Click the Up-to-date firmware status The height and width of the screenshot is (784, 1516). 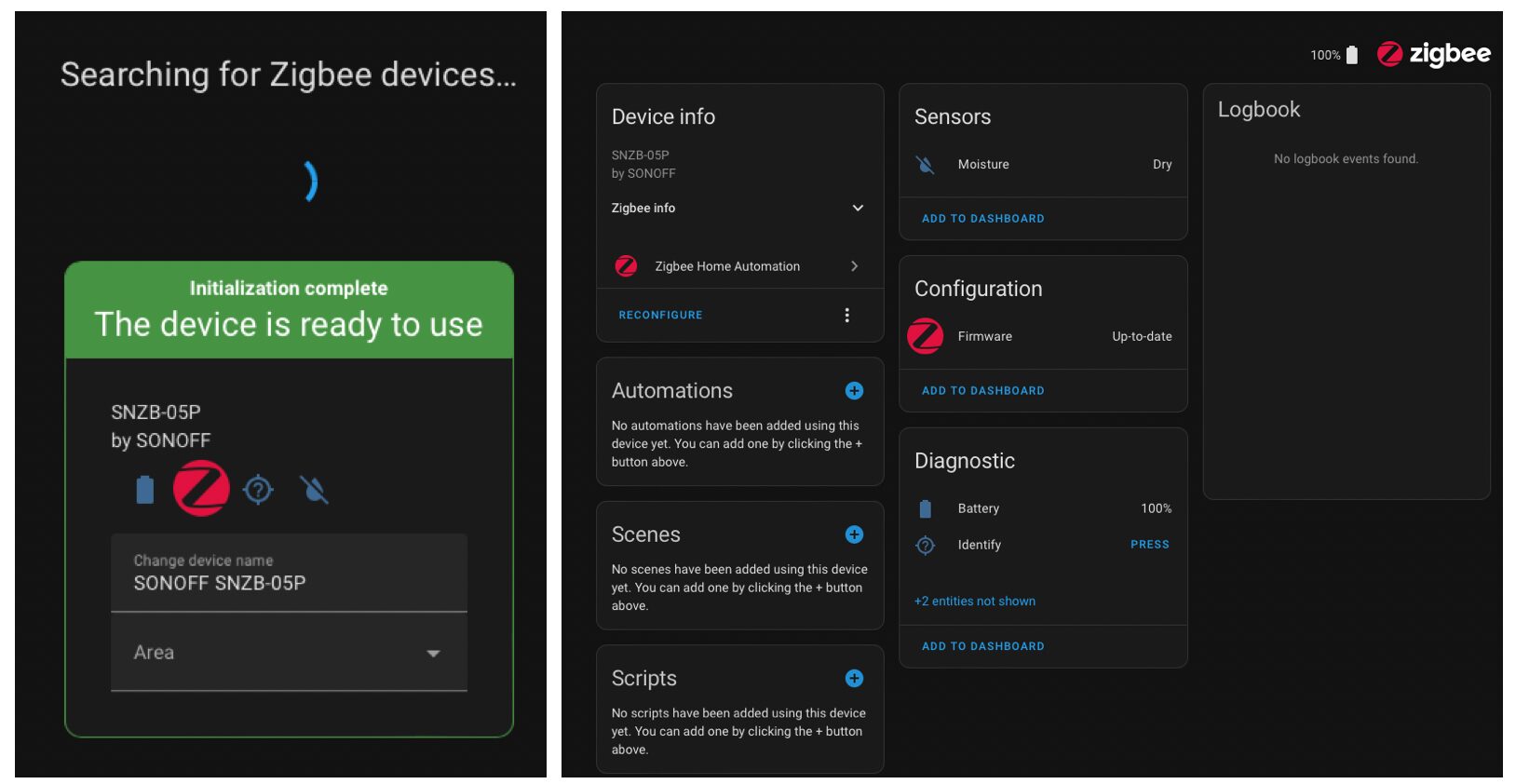click(1142, 337)
